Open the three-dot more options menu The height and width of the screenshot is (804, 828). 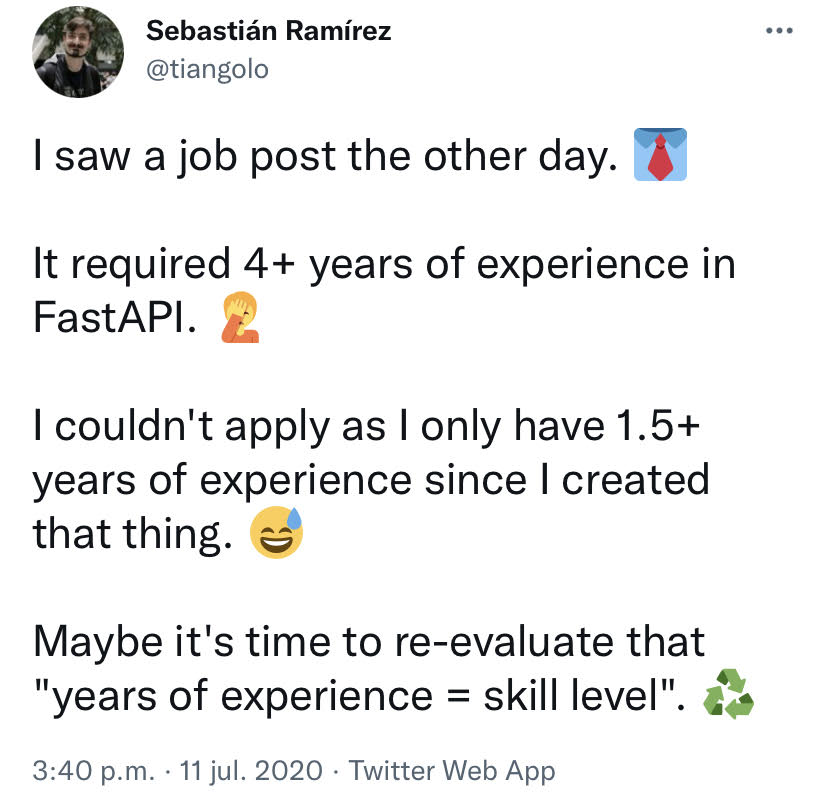point(779,31)
